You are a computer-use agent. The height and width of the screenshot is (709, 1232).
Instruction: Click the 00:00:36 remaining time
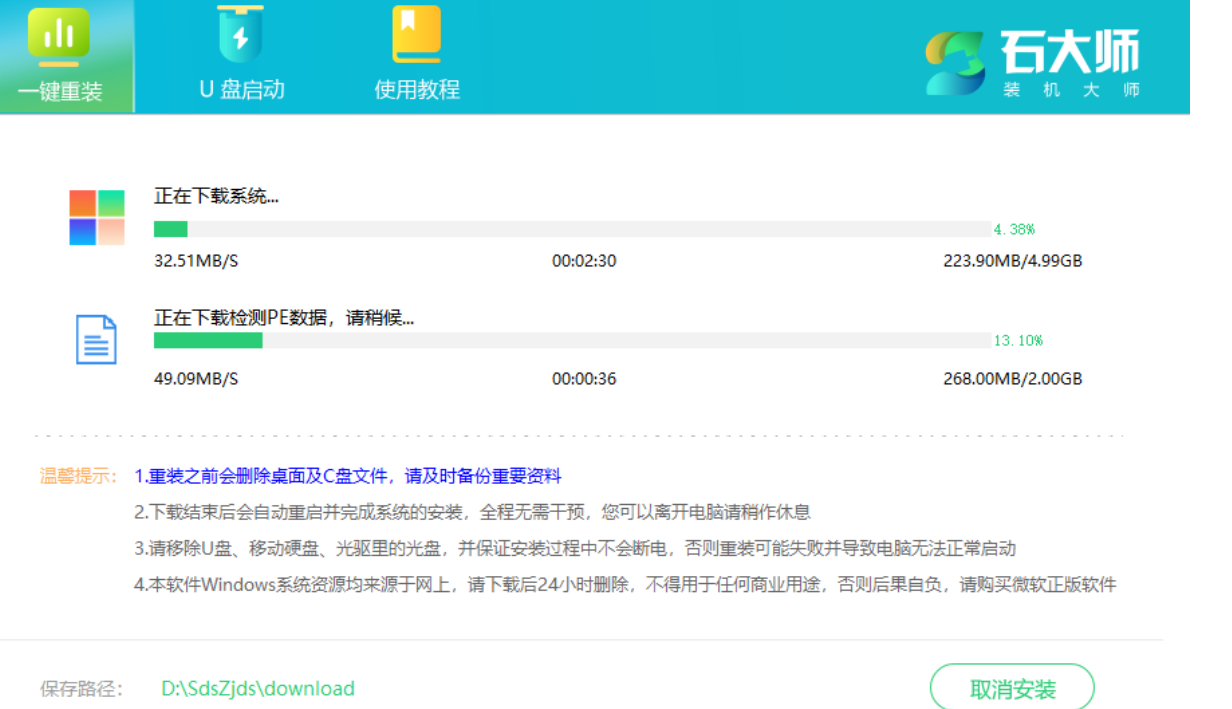click(584, 379)
